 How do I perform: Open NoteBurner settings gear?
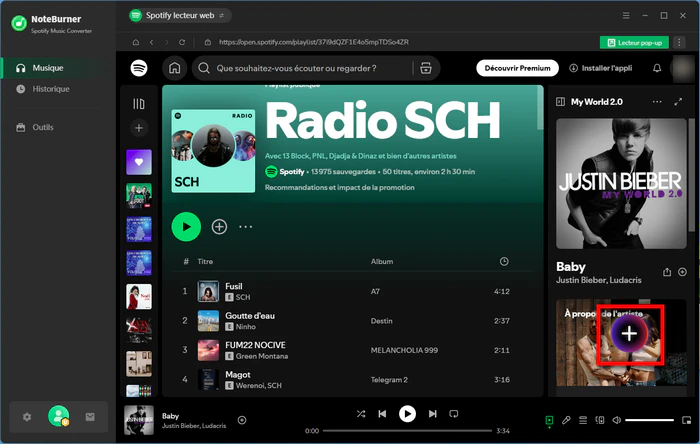pyautogui.click(x=27, y=417)
